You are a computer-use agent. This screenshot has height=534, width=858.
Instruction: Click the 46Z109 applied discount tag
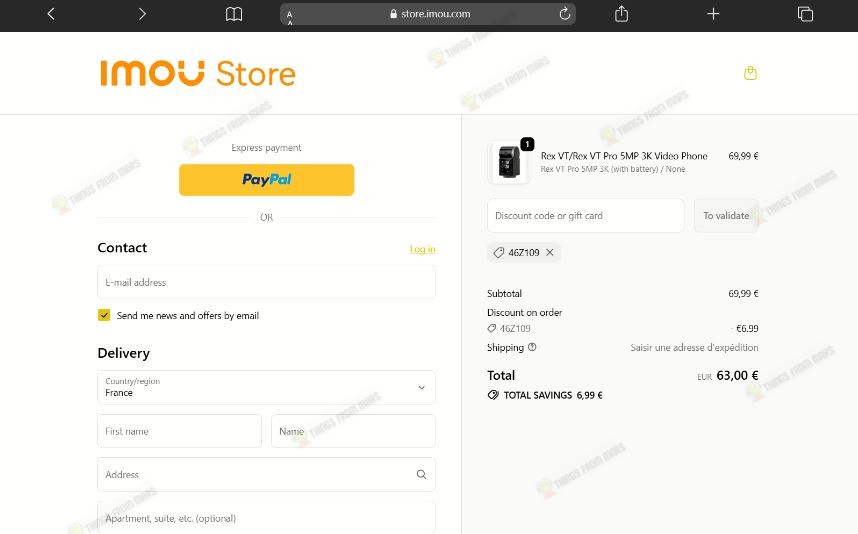pyautogui.click(x=524, y=252)
